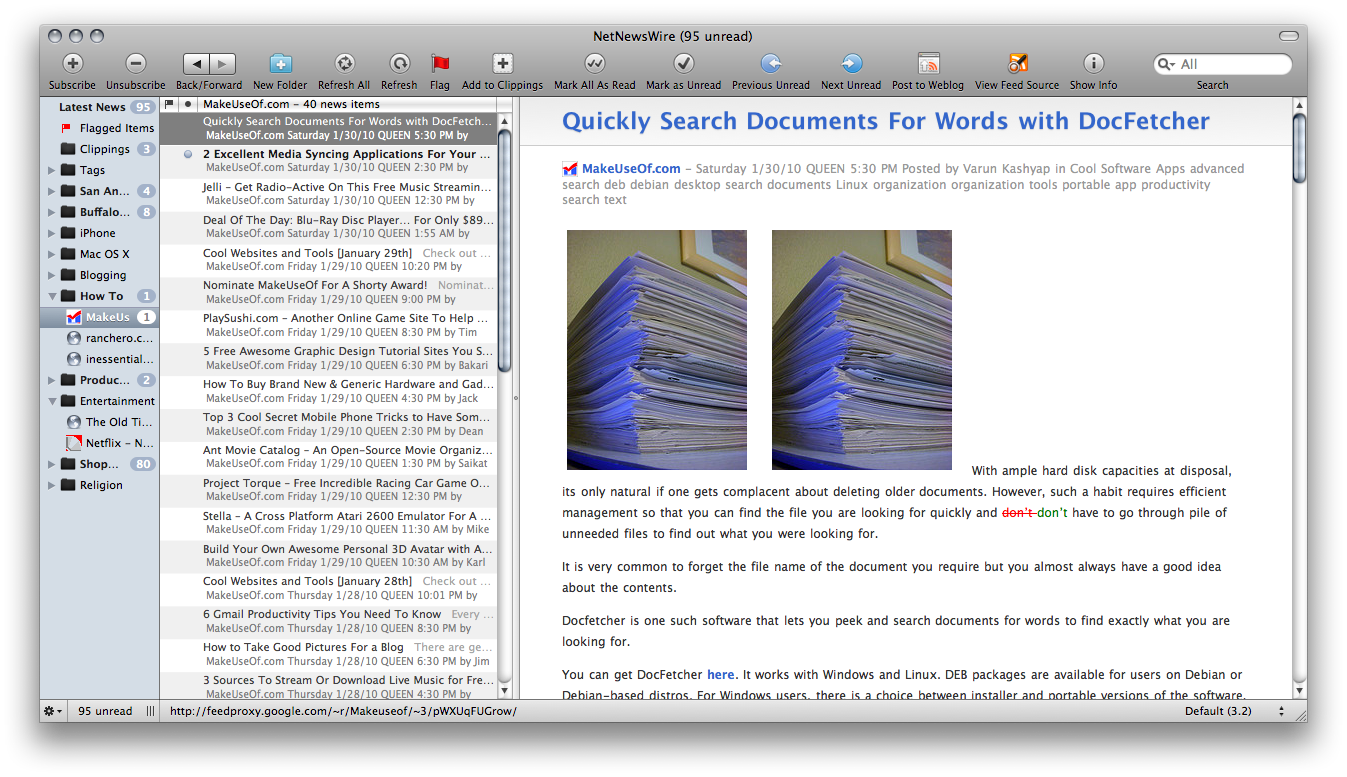Open the gear action menu in status bar
The image size is (1347, 777).
tap(52, 711)
